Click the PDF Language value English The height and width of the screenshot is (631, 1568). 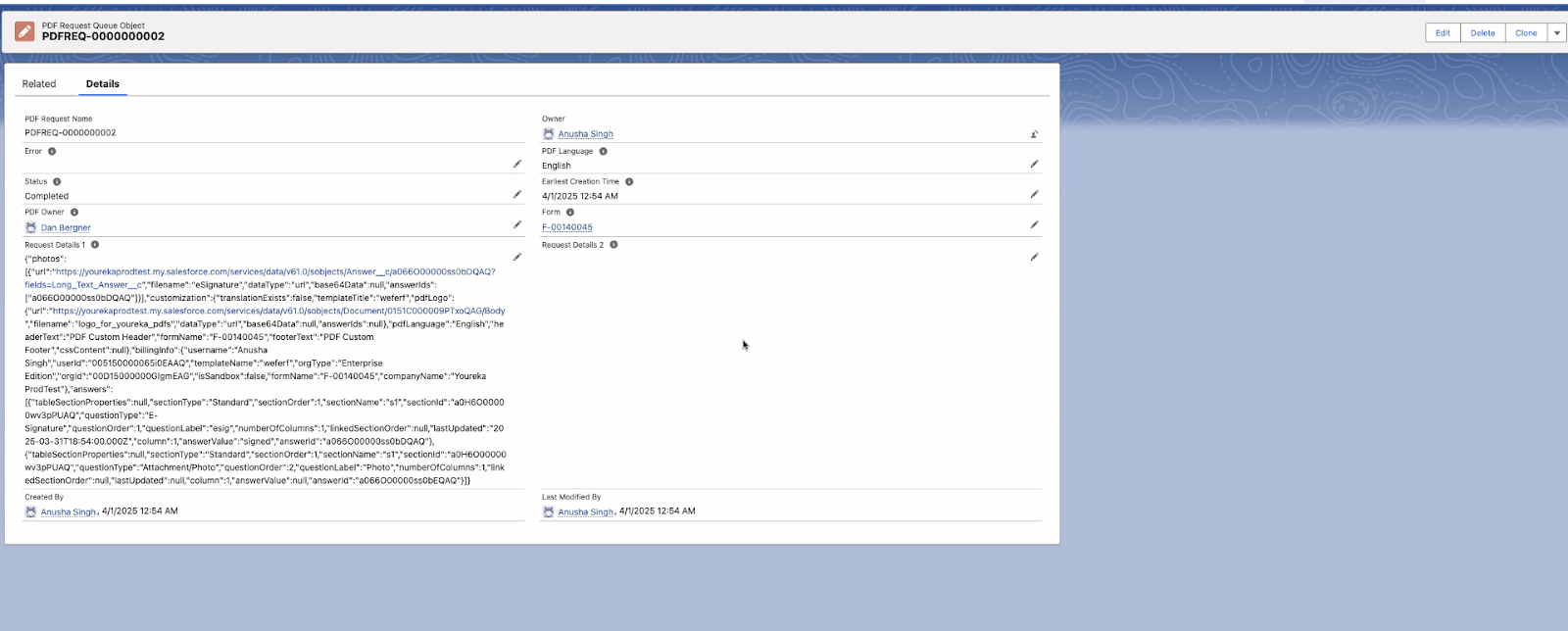click(x=557, y=166)
